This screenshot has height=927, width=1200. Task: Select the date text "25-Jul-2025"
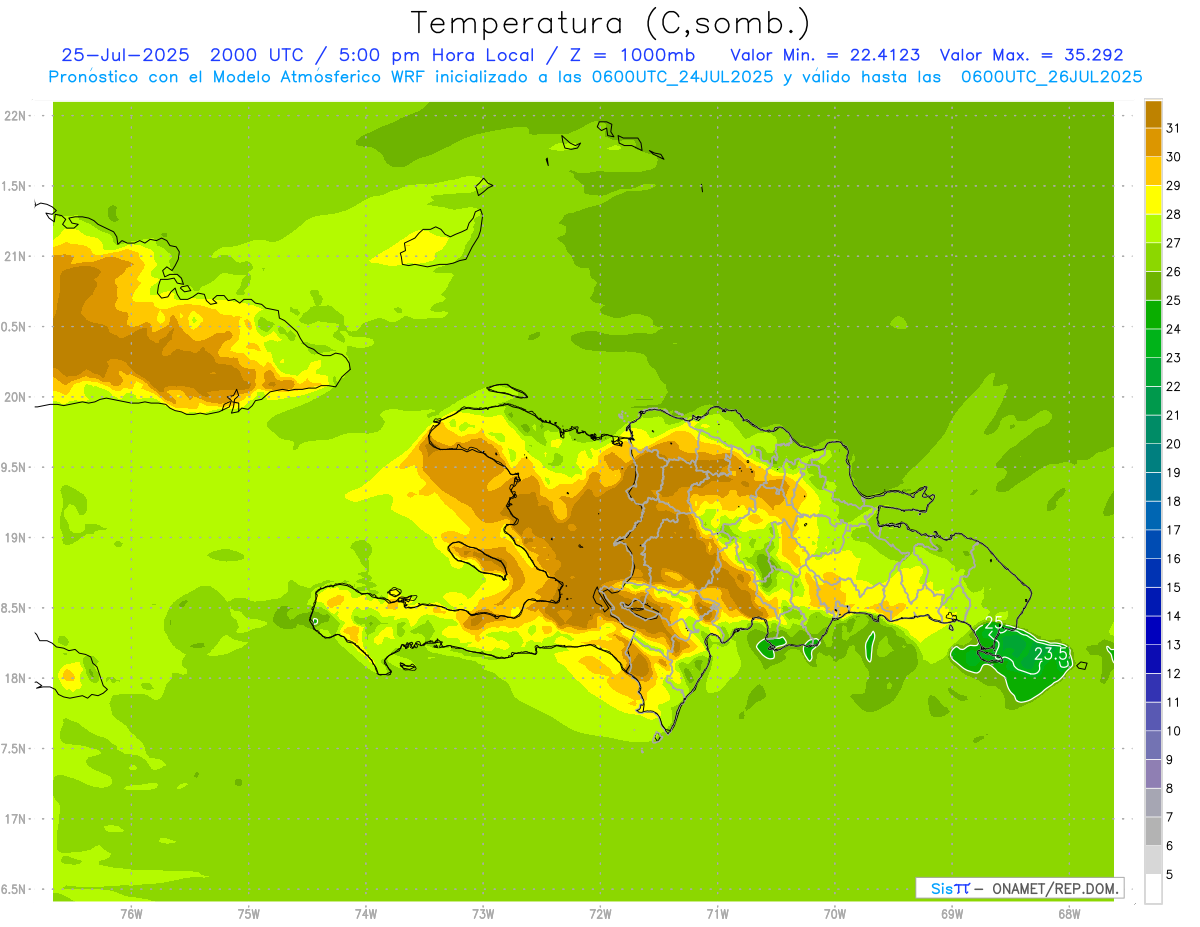point(124,55)
